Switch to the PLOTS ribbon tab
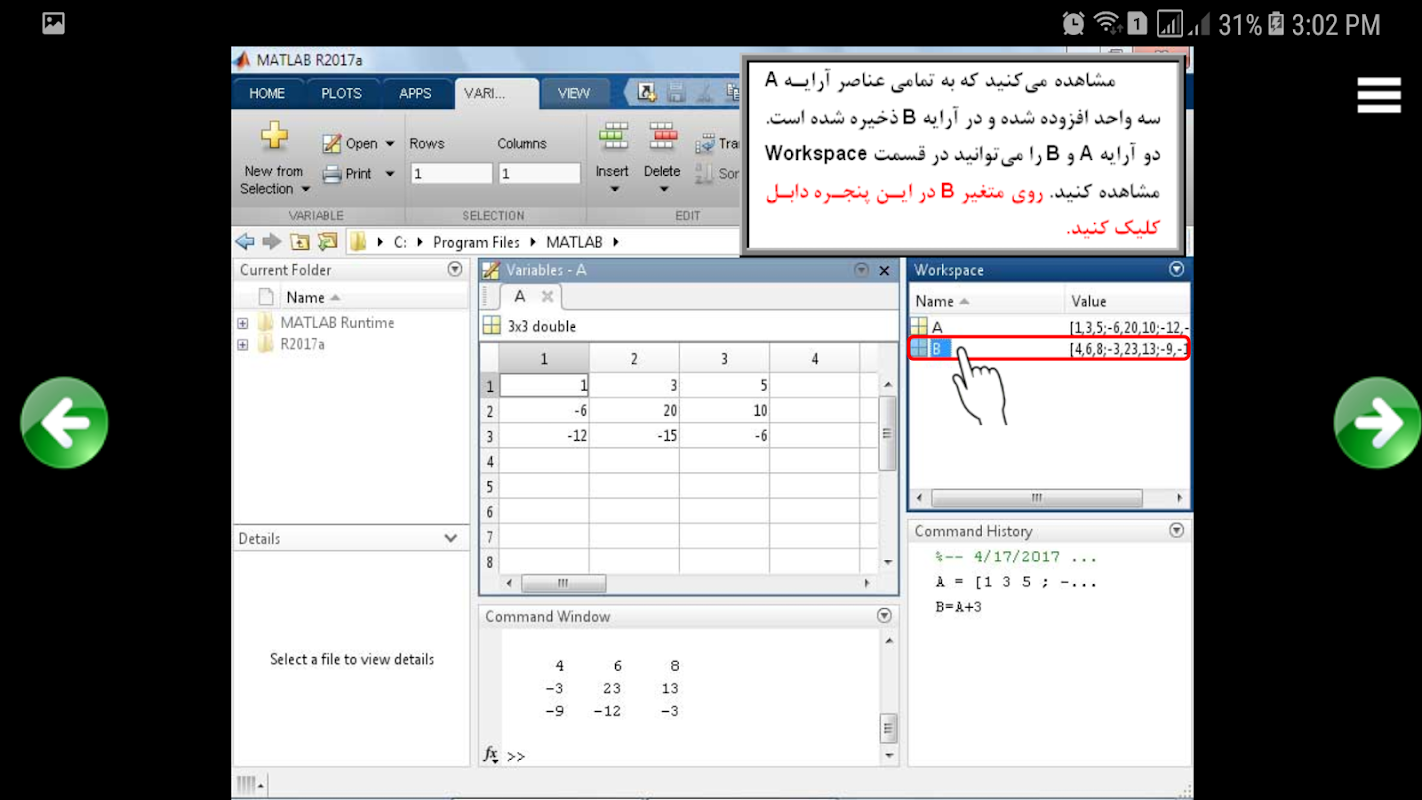The width and height of the screenshot is (1422, 800). [341, 93]
